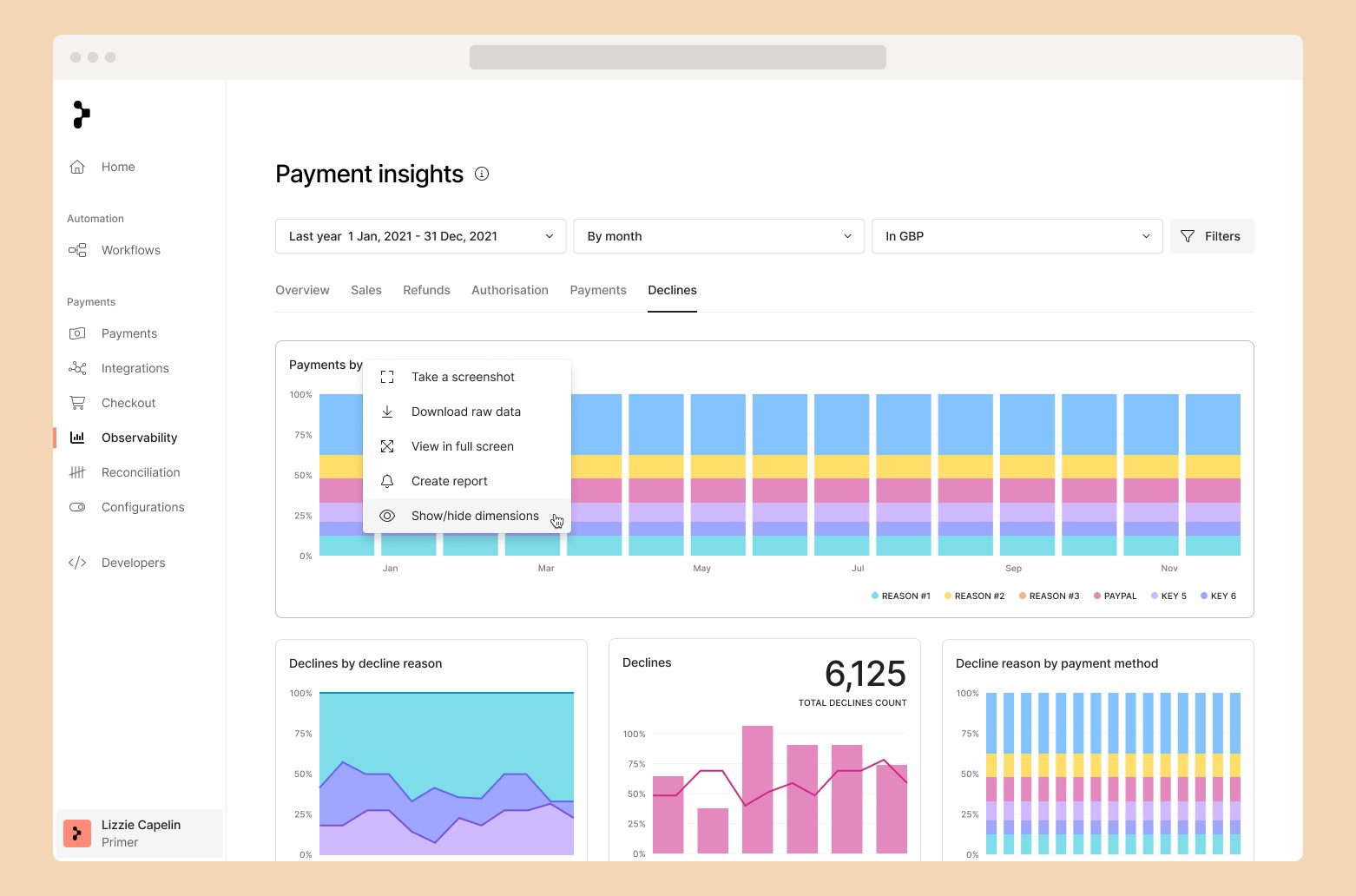
Task: Open the In GBP currency dropdown
Action: [x=1017, y=236]
